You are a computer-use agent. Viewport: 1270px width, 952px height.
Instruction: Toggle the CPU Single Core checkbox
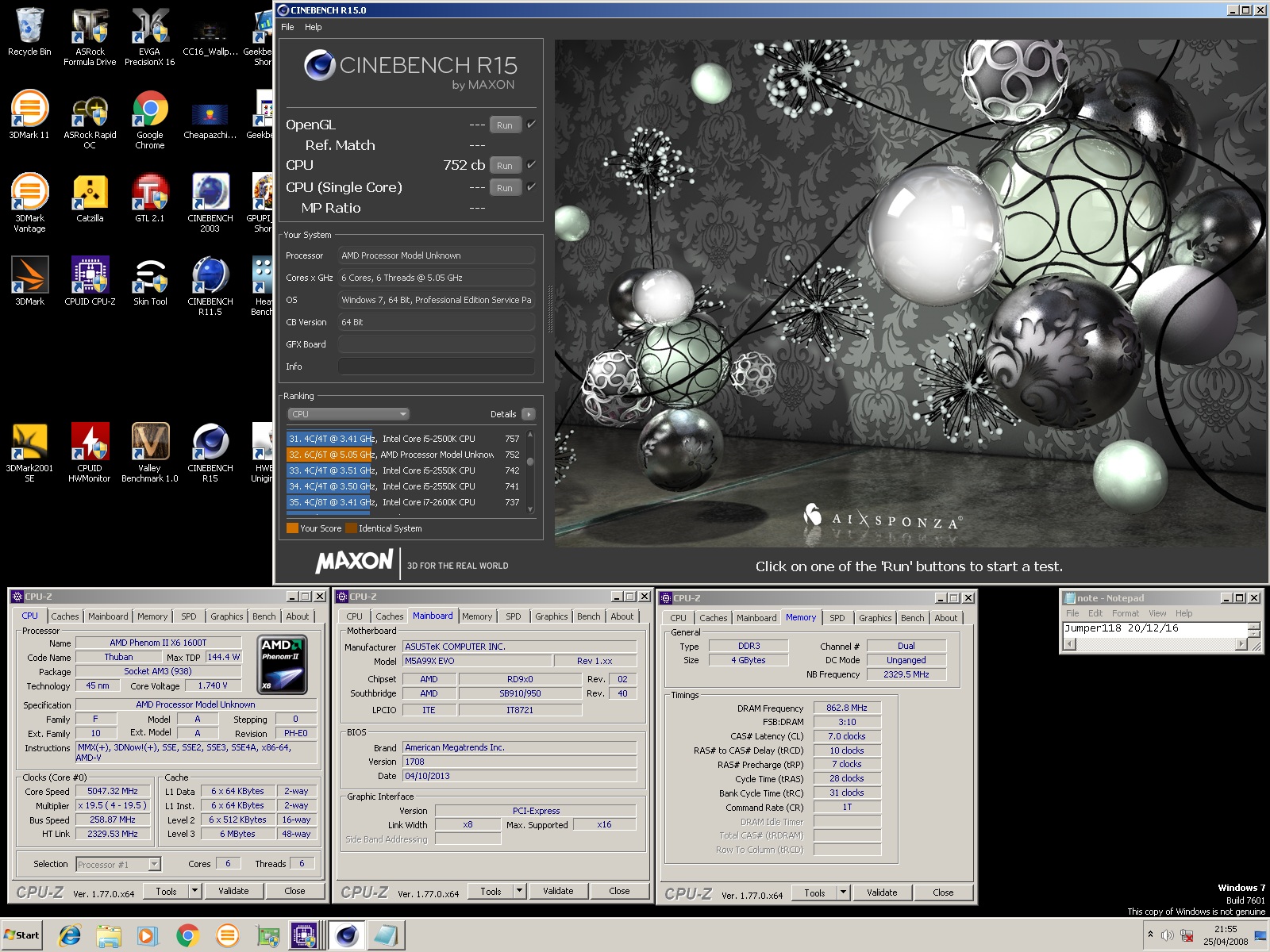tap(531, 187)
